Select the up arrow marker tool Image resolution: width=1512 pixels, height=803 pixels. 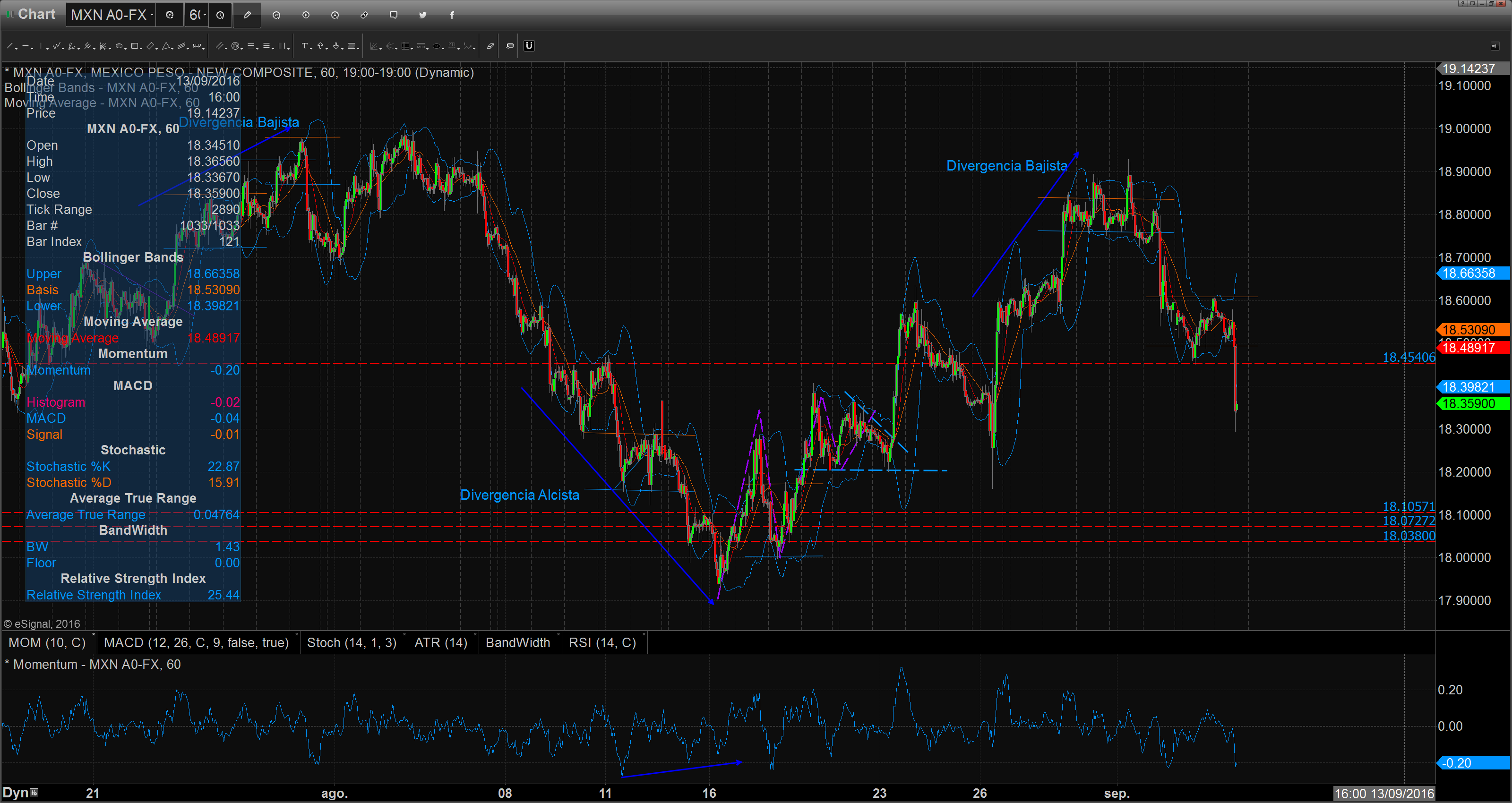[x=320, y=46]
